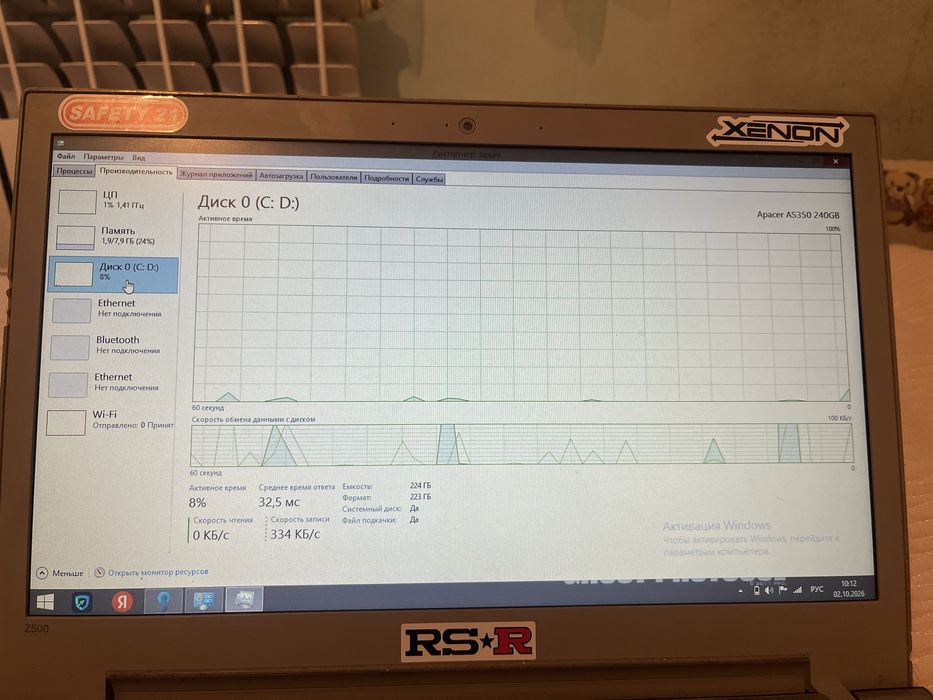Select the Wi-Fi performance entry
This screenshot has height=700, width=933.
(108, 421)
